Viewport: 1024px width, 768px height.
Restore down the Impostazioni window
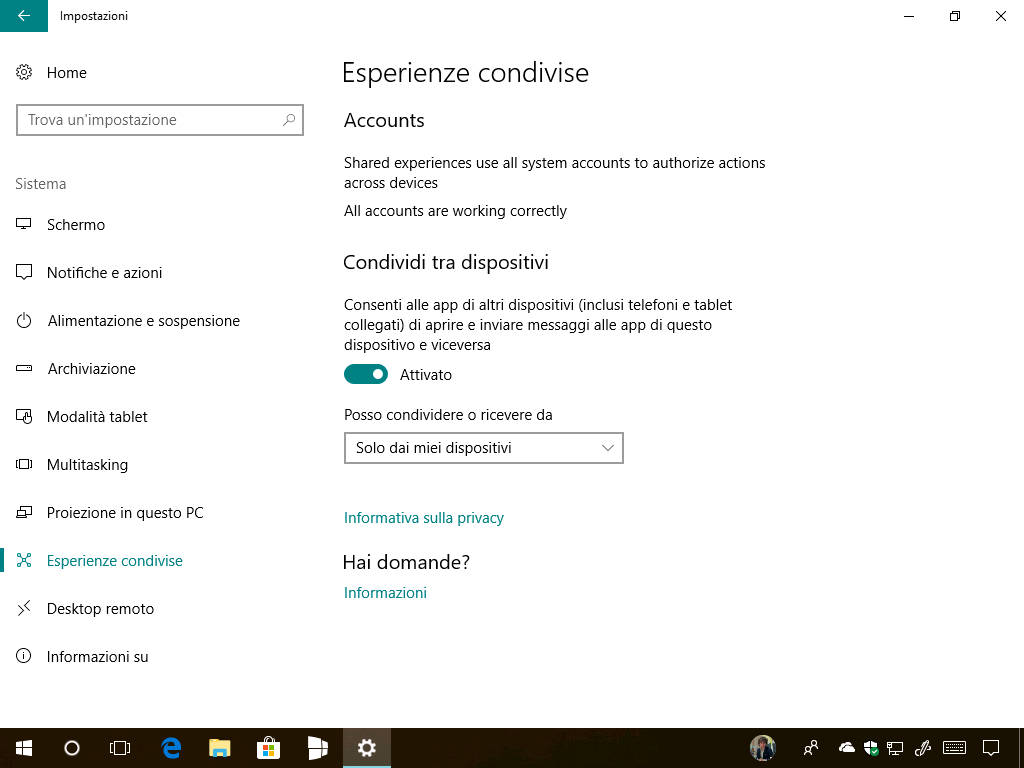955,16
